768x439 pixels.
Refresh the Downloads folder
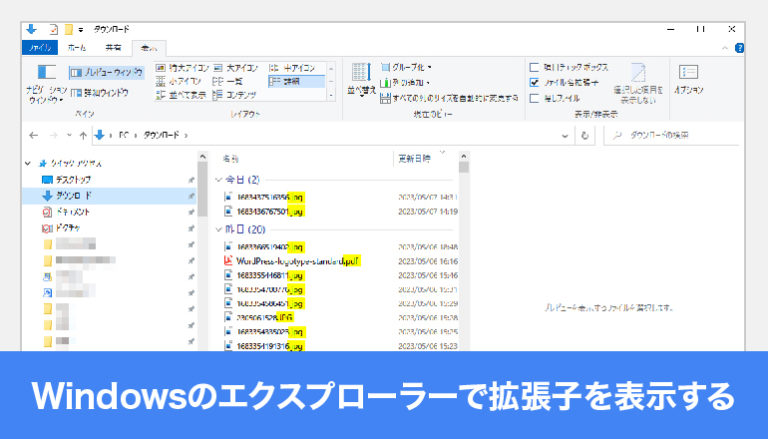[x=584, y=136]
